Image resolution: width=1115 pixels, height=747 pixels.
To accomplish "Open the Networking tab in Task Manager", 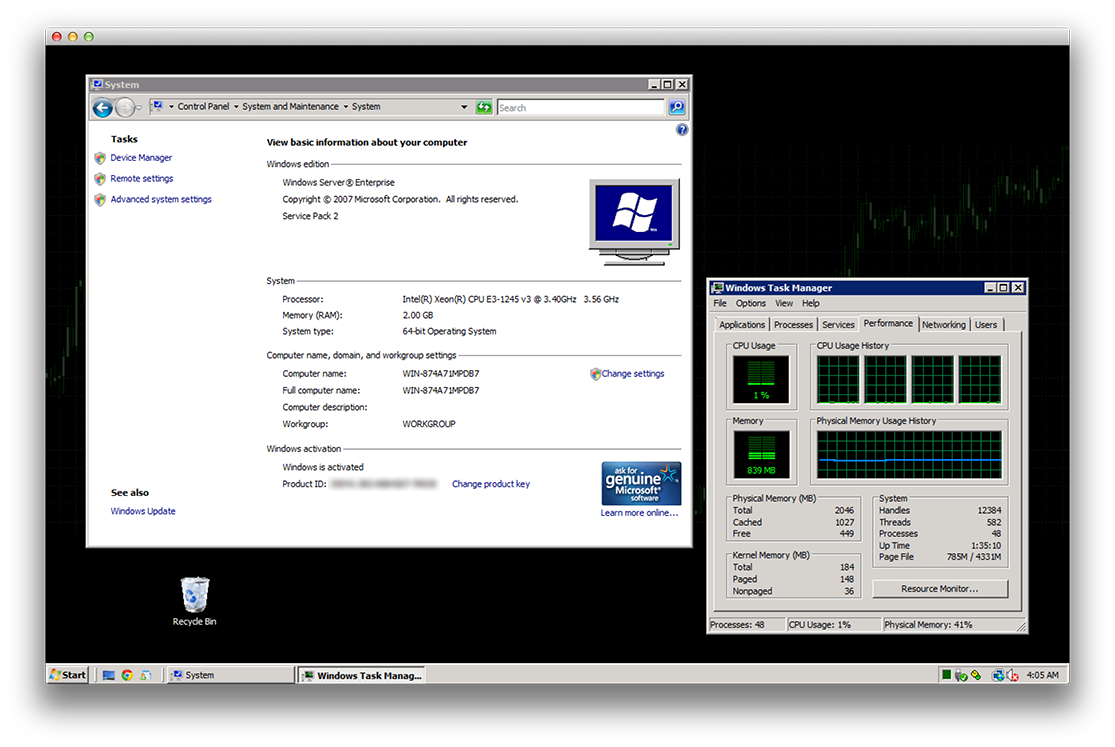I will (943, 325).
